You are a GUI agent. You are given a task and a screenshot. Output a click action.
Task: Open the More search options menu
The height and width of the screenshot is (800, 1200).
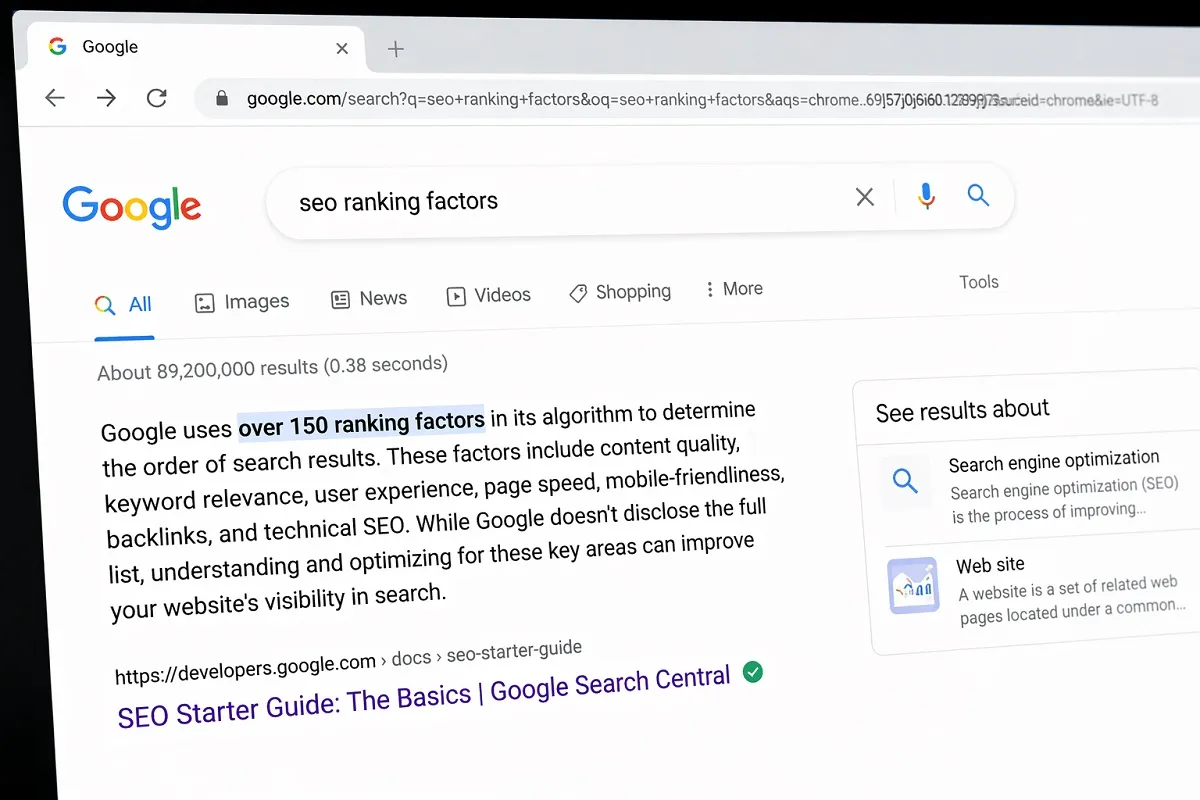point(734,288)
